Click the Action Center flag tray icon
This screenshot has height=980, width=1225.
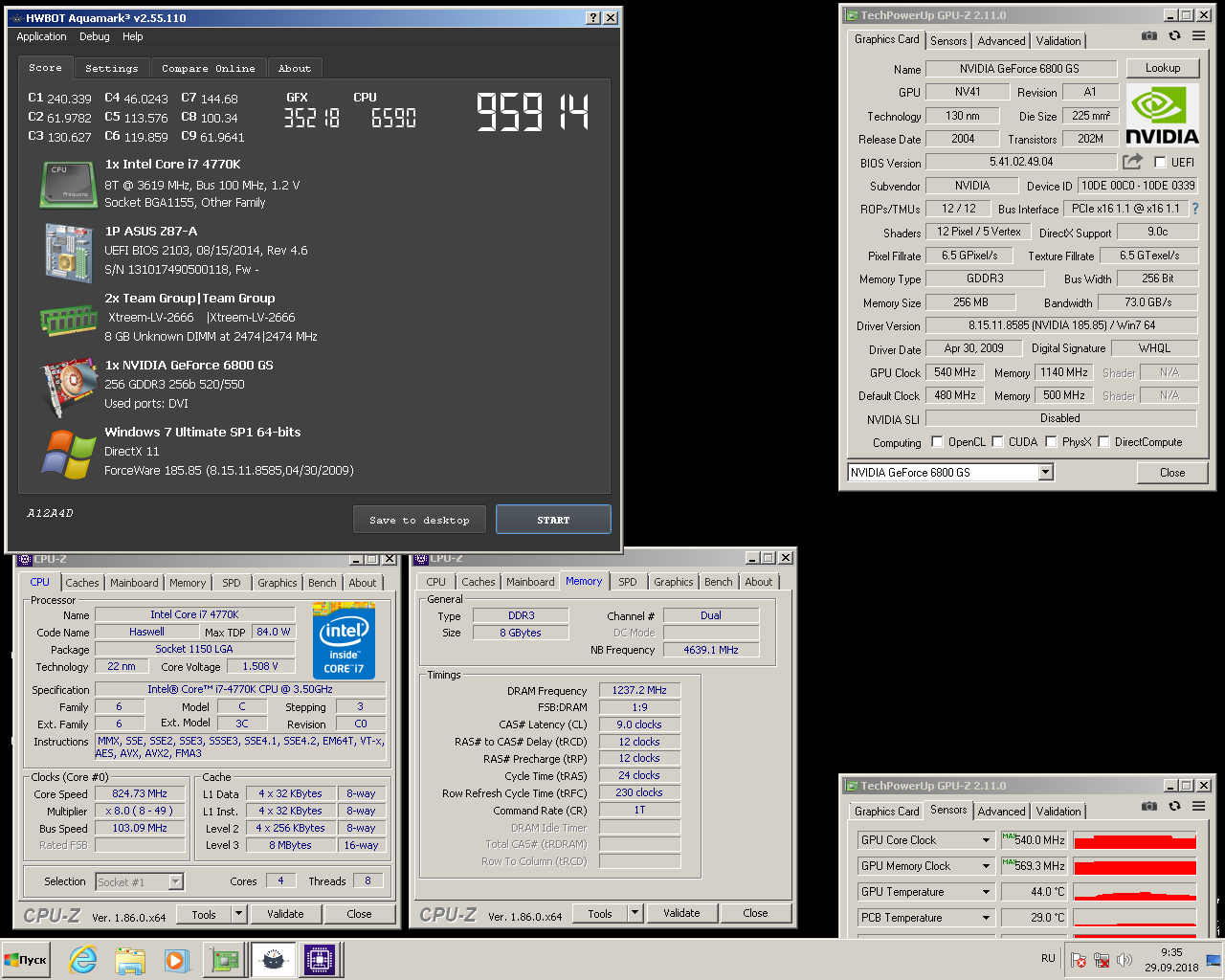tap(1079, 959)
